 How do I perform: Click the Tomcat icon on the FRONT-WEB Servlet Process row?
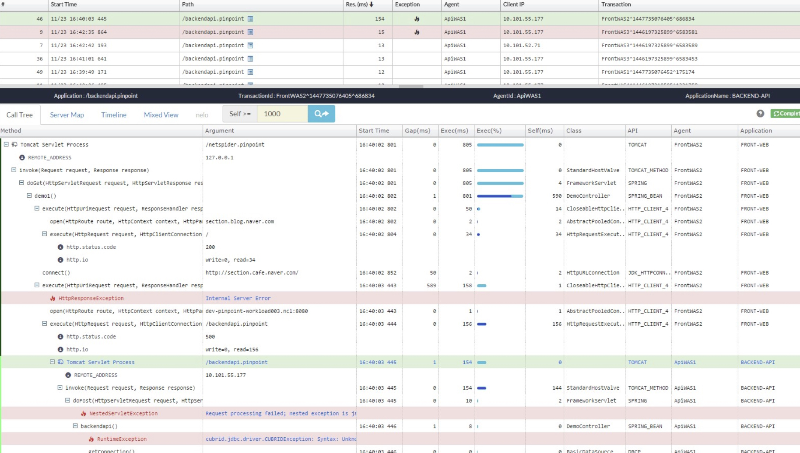click(14, 144)
